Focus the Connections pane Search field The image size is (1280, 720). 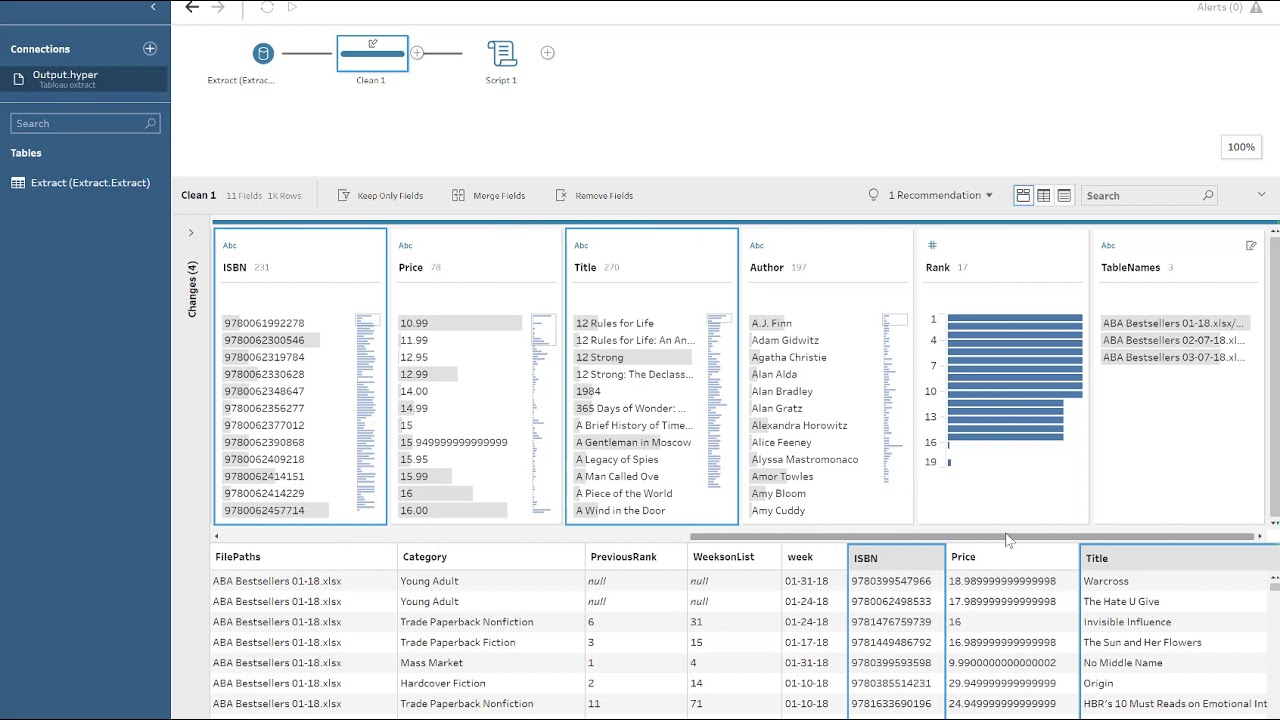[85, 123]
